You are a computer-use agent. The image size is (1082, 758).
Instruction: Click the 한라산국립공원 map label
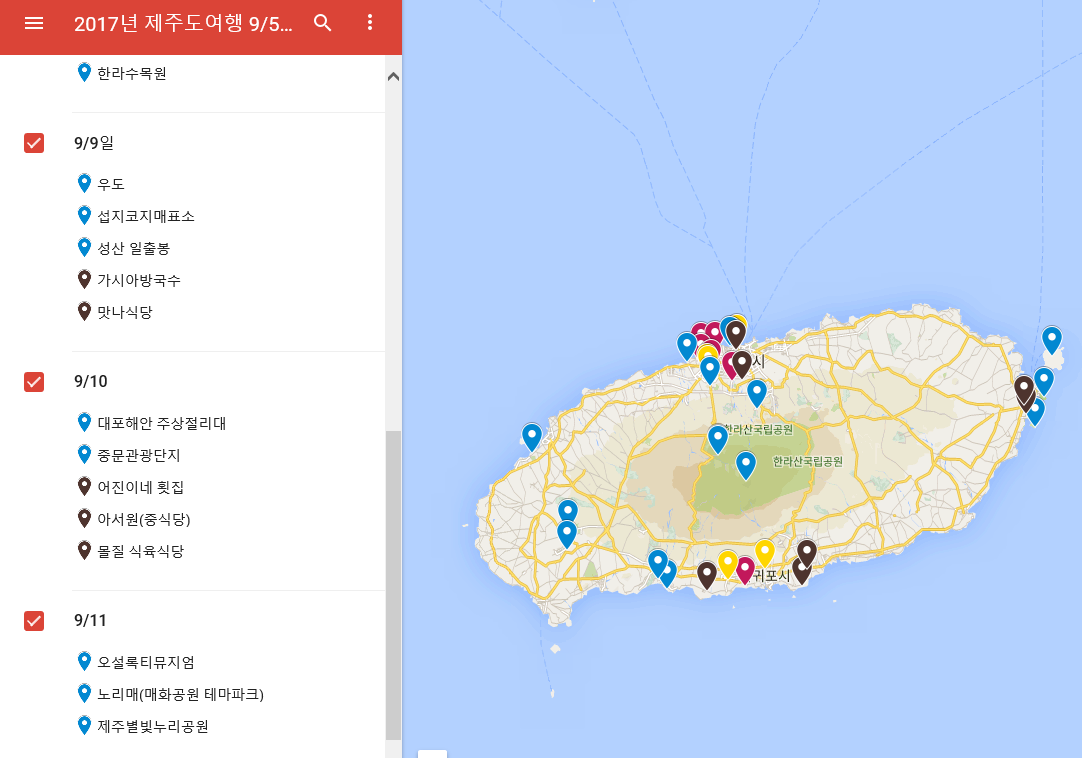pyautogui.click(x=807, y=461)
